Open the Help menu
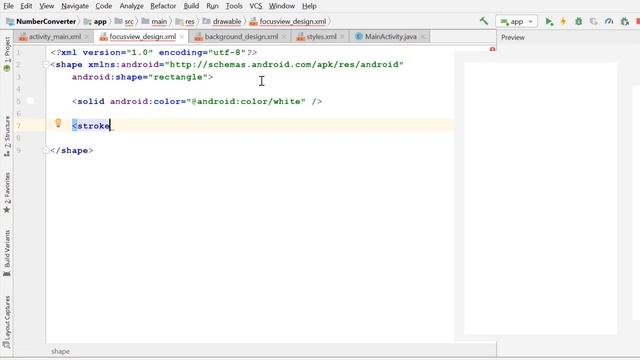This screenshot has height=360, width=640. point(309,6)
